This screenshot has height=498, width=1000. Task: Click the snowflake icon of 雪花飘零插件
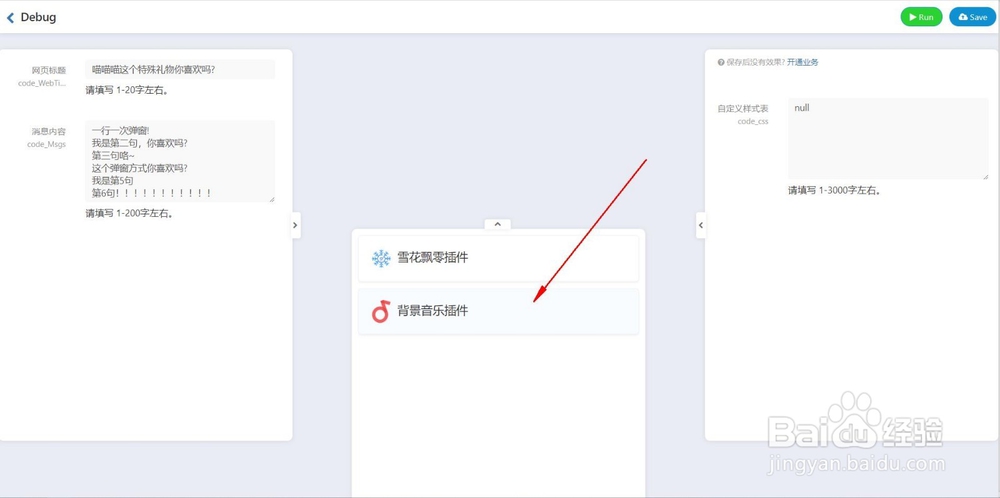coord(381,258)
